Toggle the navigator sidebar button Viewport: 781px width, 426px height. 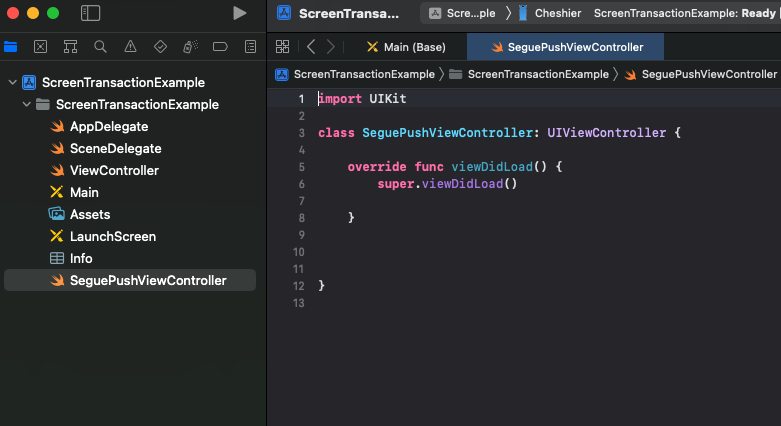tap(90, 13)
